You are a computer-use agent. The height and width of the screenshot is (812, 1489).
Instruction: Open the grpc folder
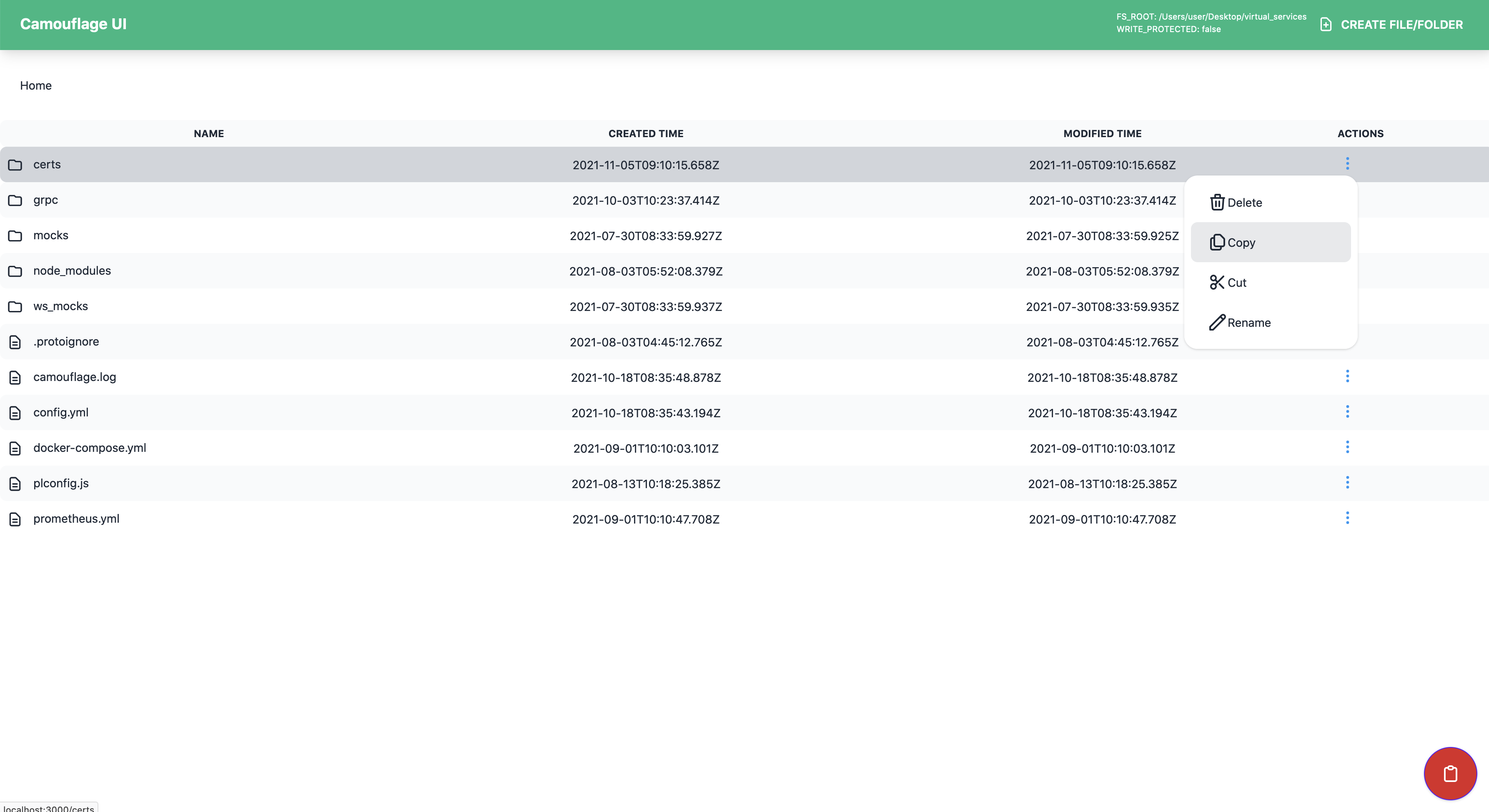point(46,200)
